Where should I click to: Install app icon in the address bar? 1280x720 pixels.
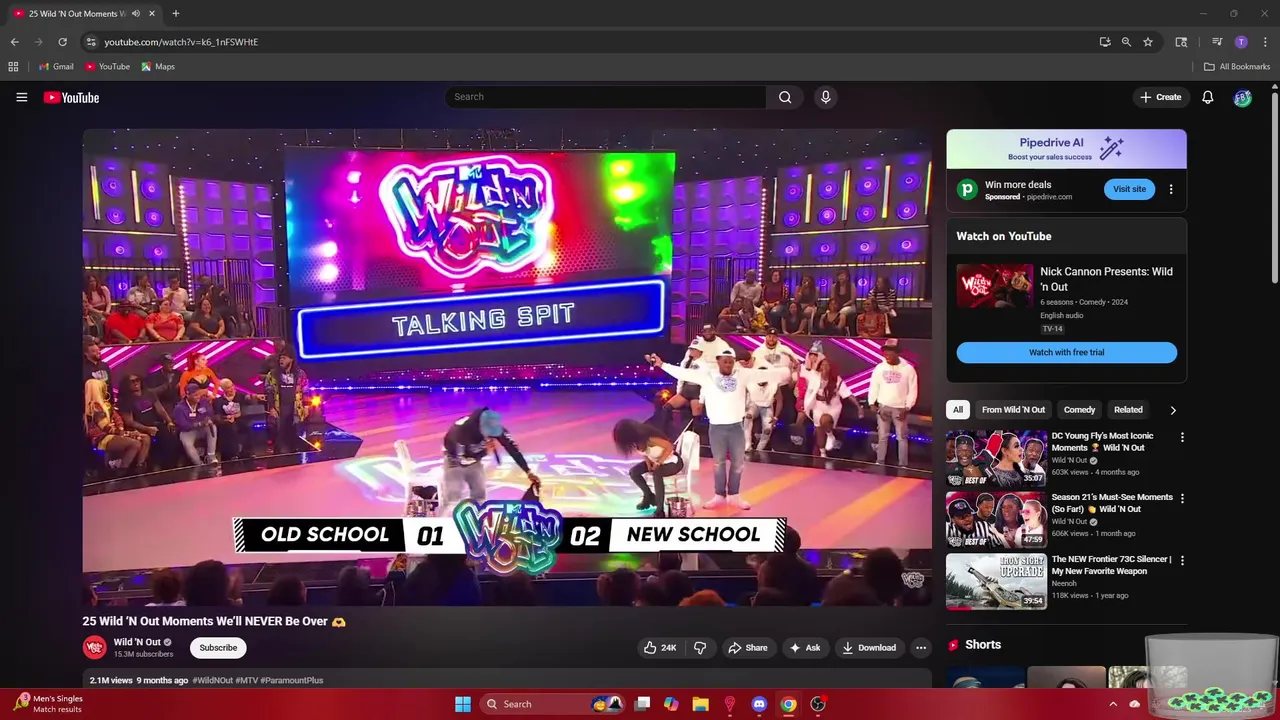click(1104, 42)
